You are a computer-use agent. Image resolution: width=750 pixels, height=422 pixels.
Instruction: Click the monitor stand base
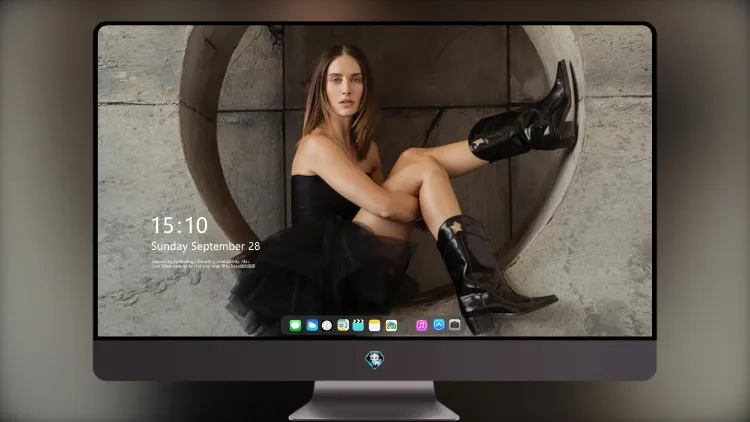(374, 401)
